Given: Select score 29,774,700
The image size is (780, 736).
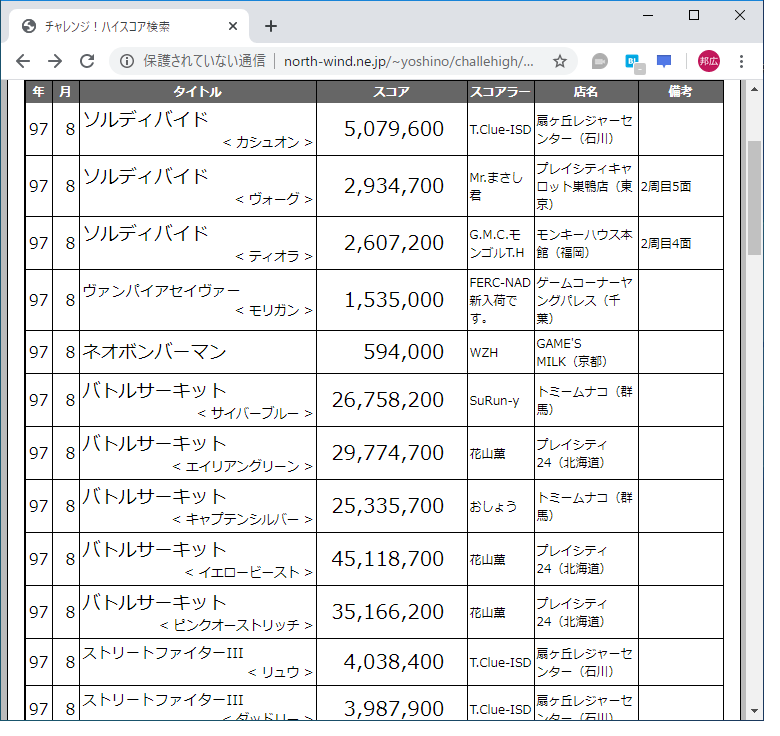Looking at the screenshot, I should coord(388,453).
